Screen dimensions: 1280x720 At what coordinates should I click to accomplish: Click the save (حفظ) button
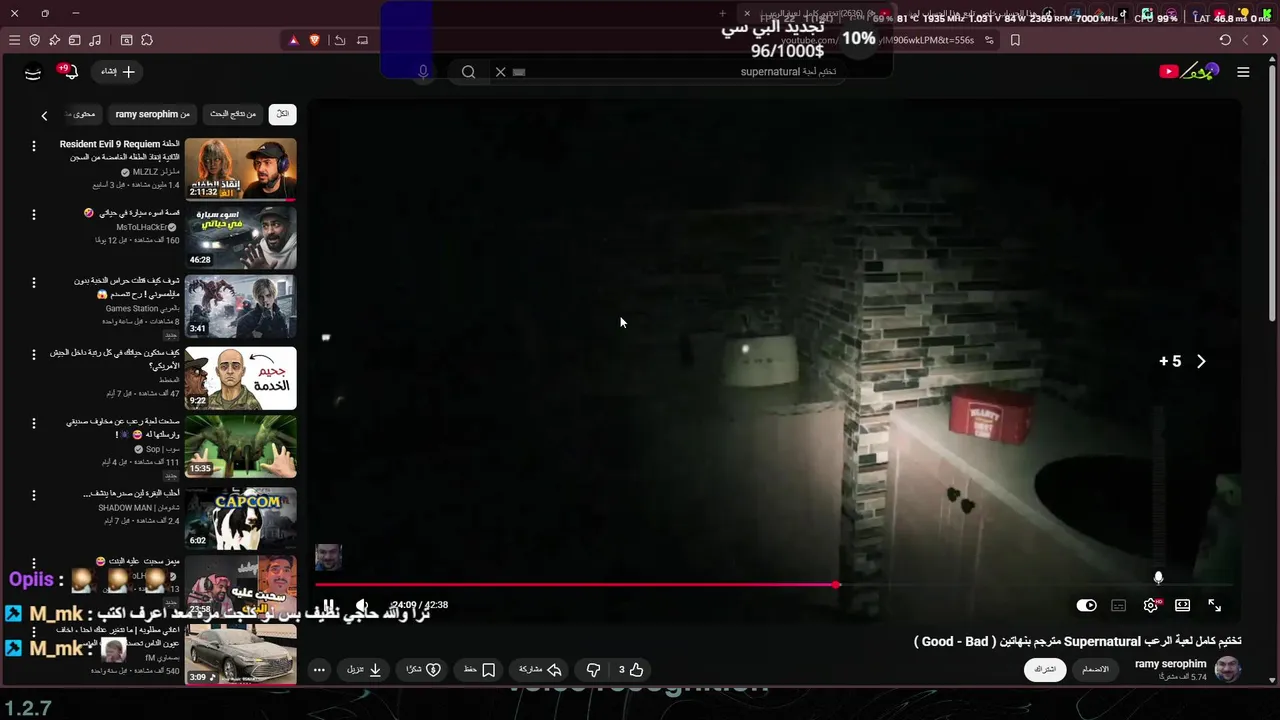point(480,670)
